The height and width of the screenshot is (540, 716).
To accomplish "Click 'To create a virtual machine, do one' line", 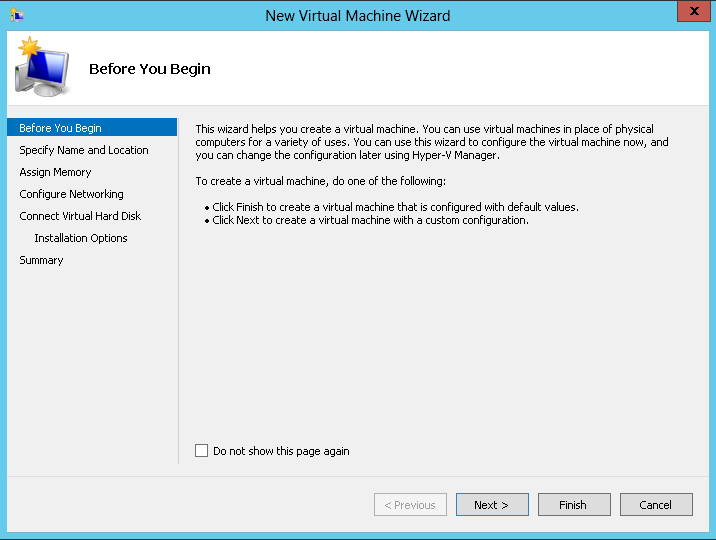I will coord(321,181).
